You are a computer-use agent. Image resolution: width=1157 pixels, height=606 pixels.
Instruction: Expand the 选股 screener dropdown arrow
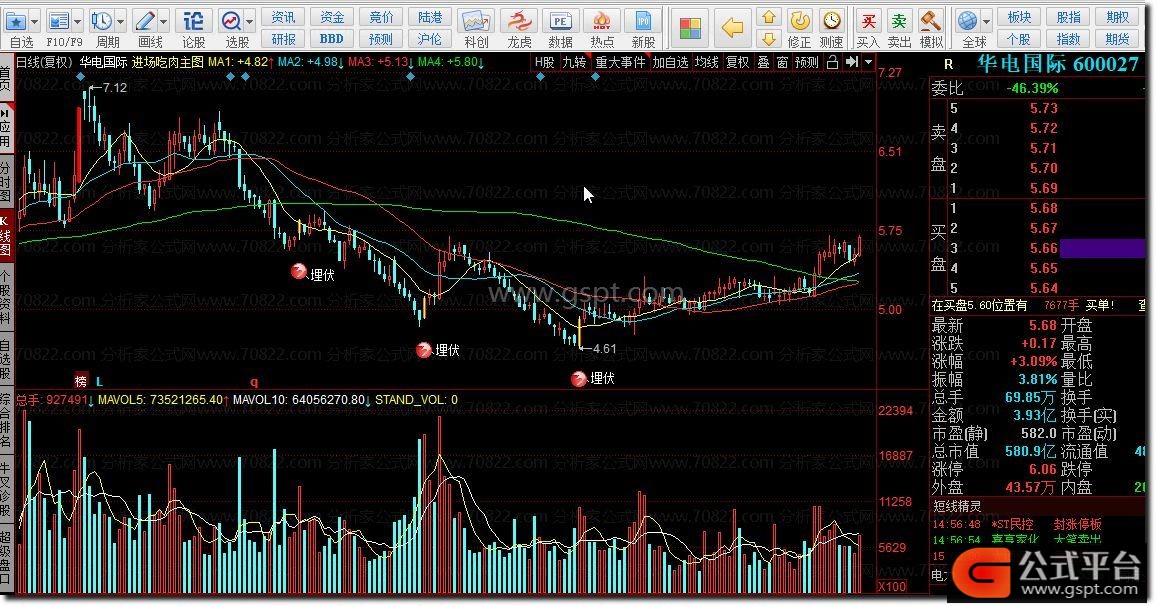pos(249,21)
